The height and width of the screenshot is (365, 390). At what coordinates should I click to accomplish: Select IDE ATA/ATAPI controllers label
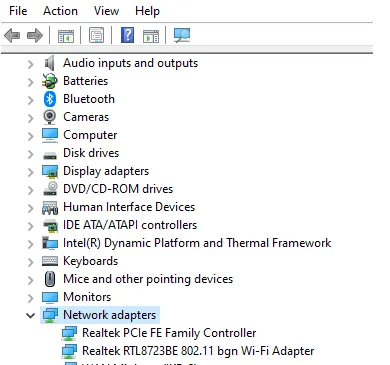click(130, 225)
